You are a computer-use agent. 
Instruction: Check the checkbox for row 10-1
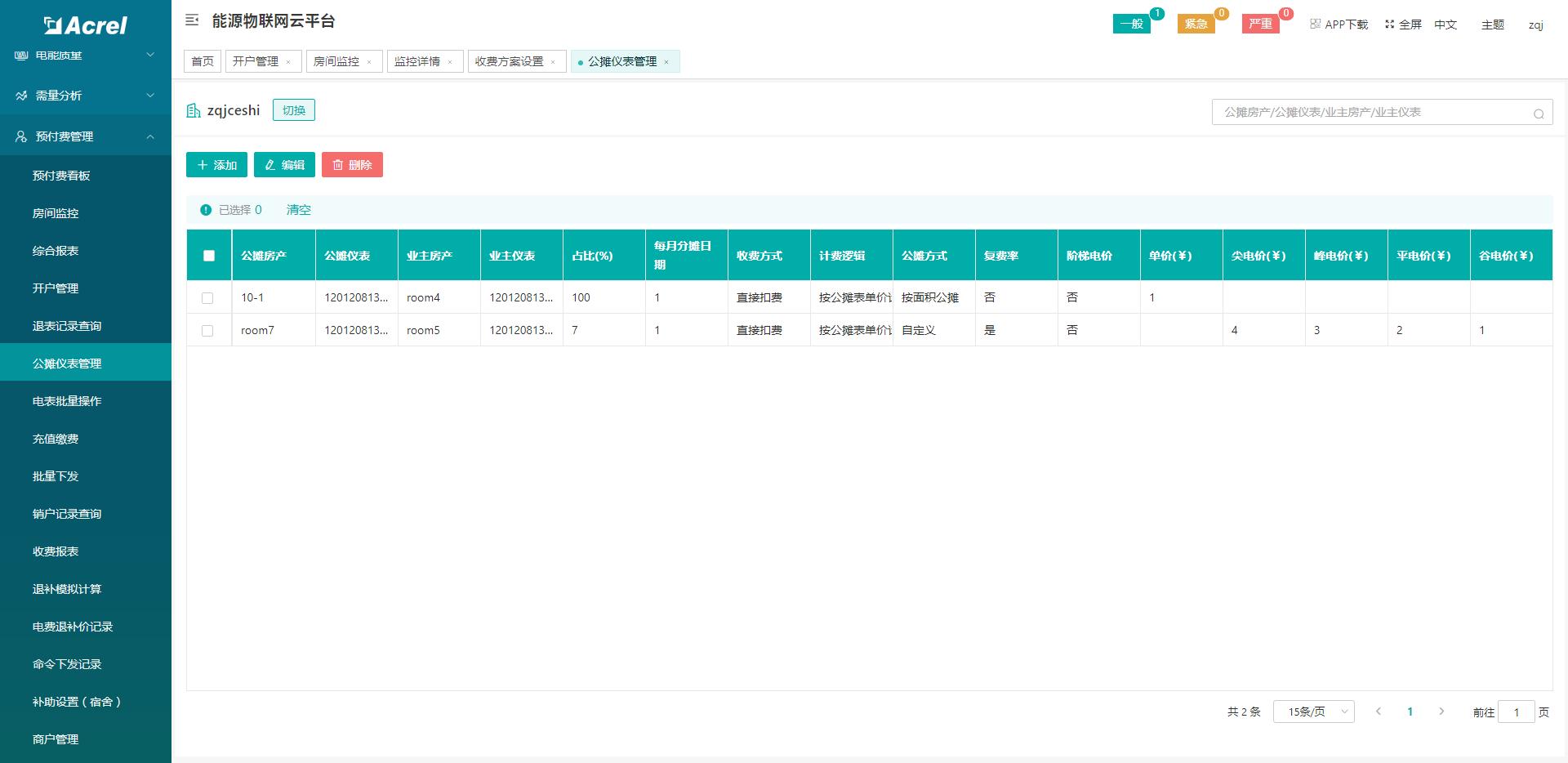click(x=209, y=297)
